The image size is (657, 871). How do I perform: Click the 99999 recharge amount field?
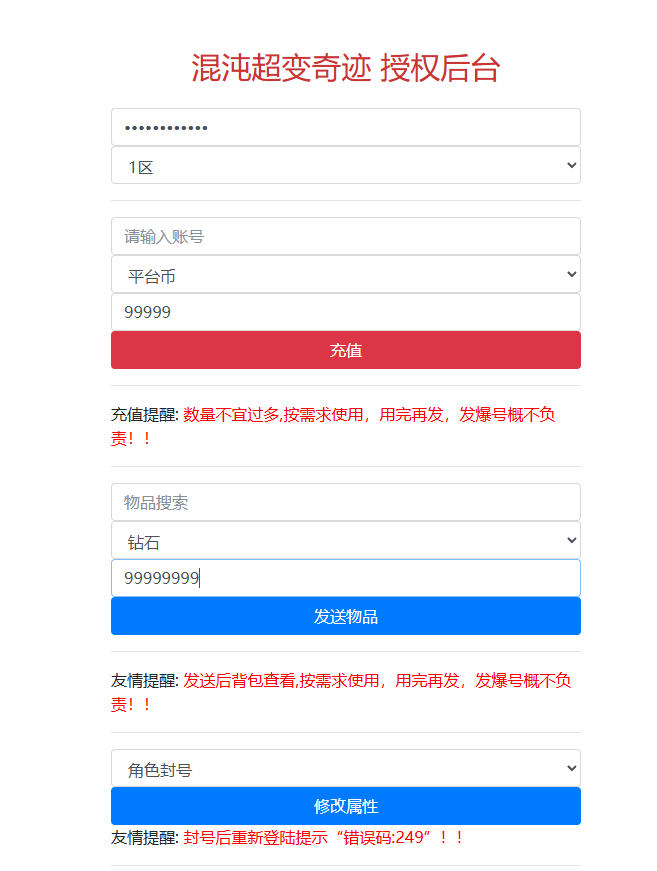[345, 312]
